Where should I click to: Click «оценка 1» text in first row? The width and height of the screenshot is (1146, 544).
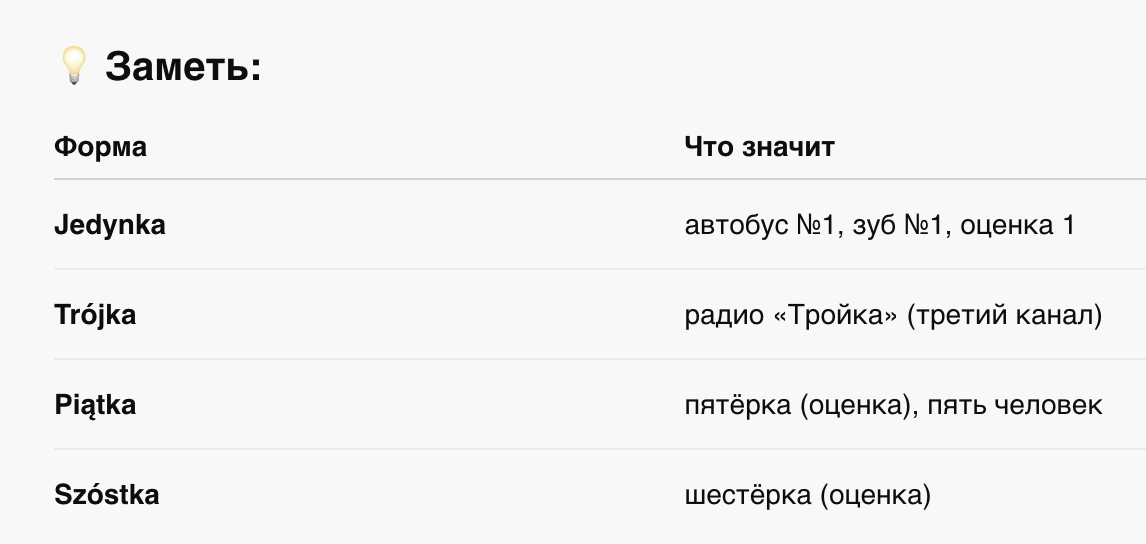[x=1018, y=226]
